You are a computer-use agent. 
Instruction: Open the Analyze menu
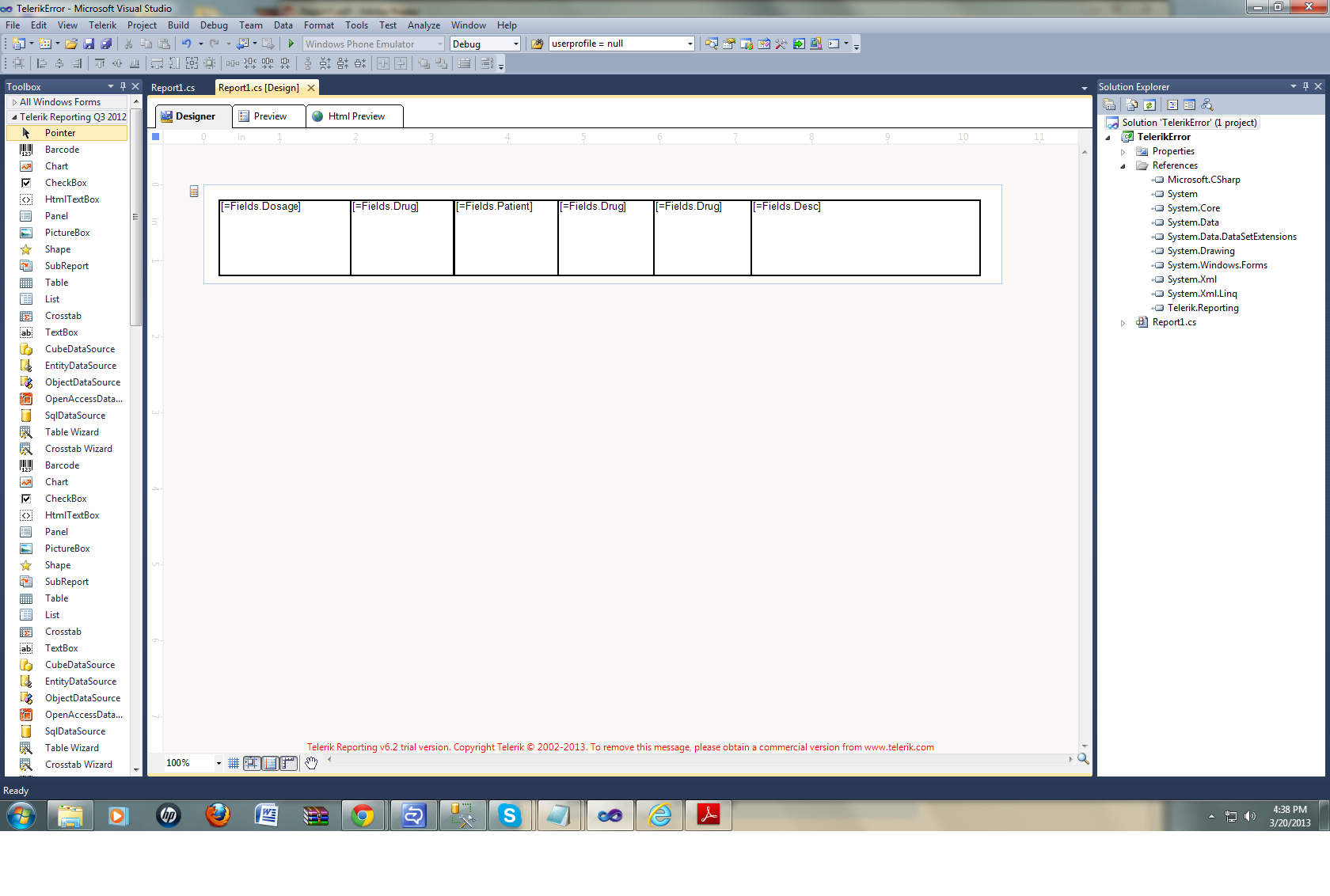click(424, 25)
